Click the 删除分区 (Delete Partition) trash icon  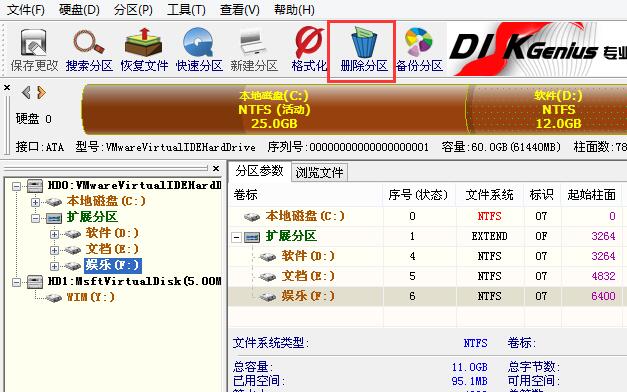(x=363, y=42)
